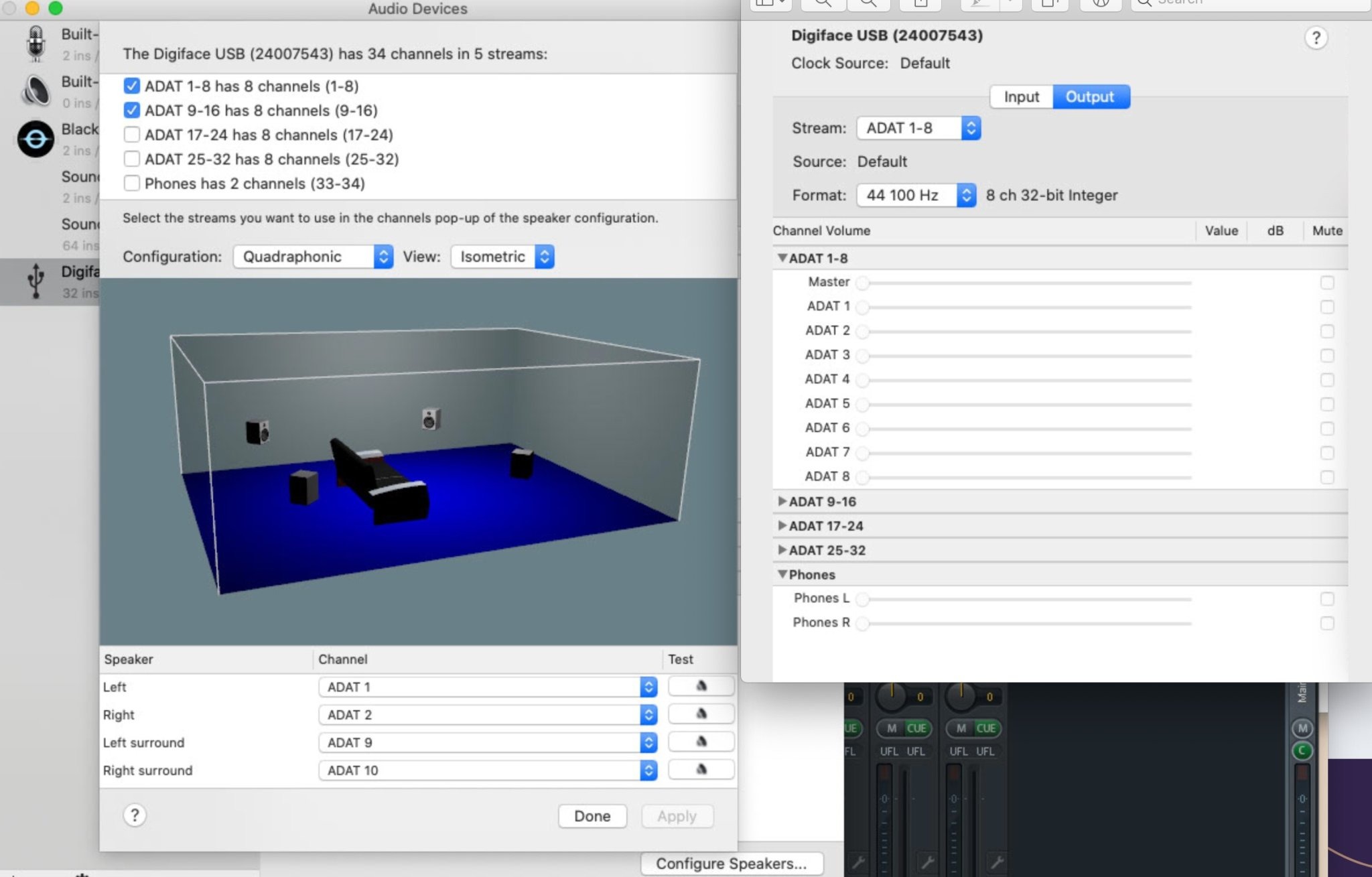
Task: Uncheck the ADAT 1-8 stream checkbox
Action: [132, 86]
